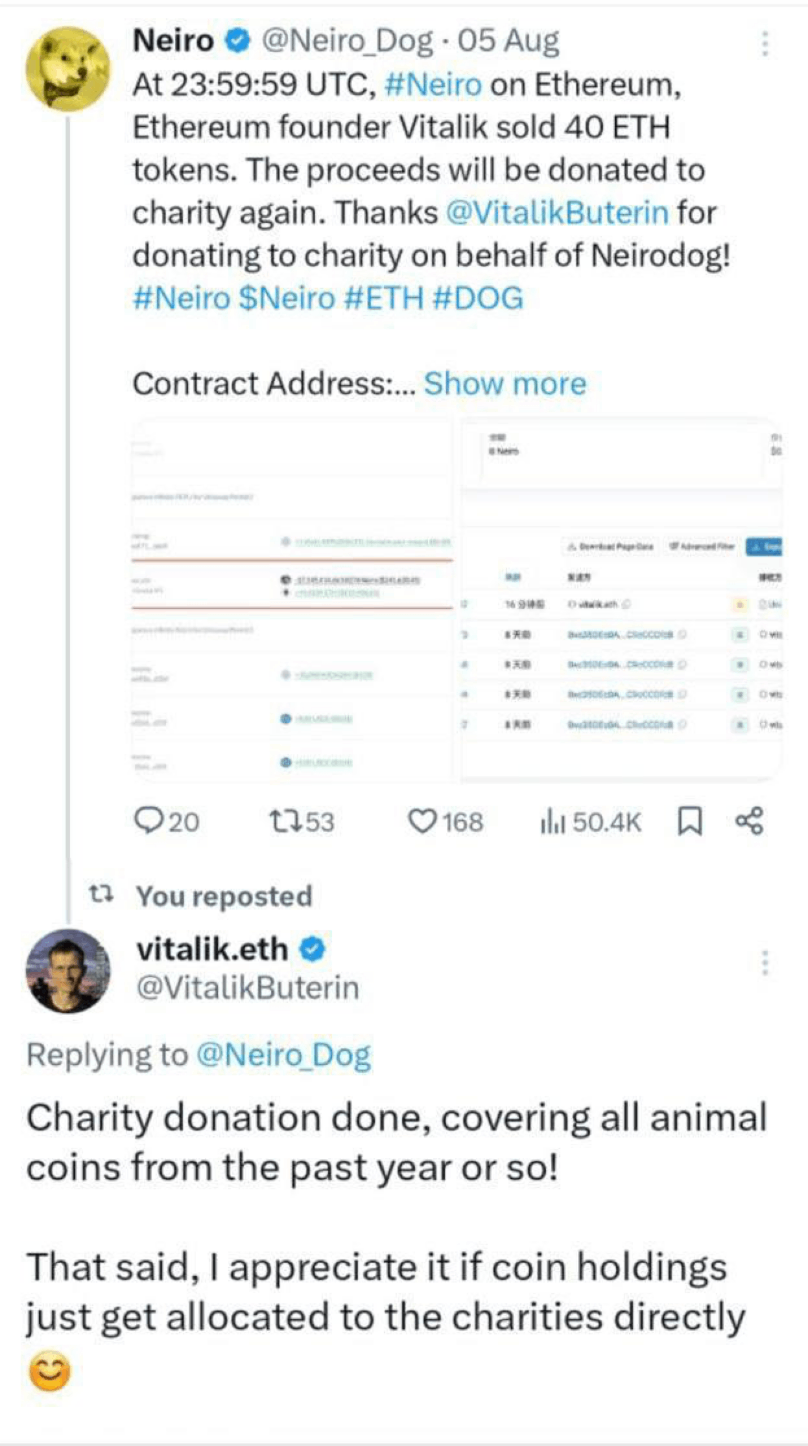The height and width of the screenshot is (1446, 808).
Task: Open the @Neiro_Dog link in Replying to
Action: pyautogui.click(x=284, y=1055)
